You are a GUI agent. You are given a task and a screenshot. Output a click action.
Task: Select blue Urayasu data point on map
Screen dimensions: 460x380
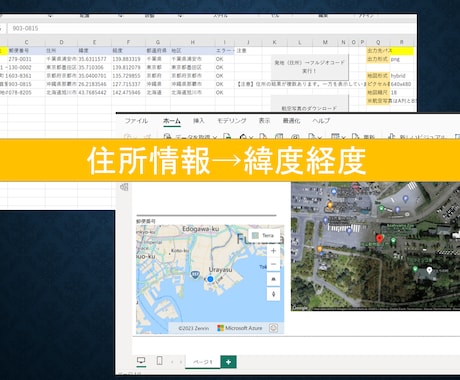[x=210, y=279]
